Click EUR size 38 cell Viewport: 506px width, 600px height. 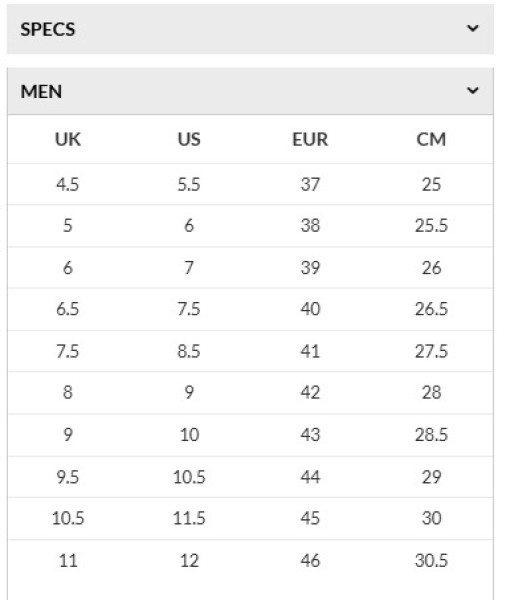(x=310, y=225)
